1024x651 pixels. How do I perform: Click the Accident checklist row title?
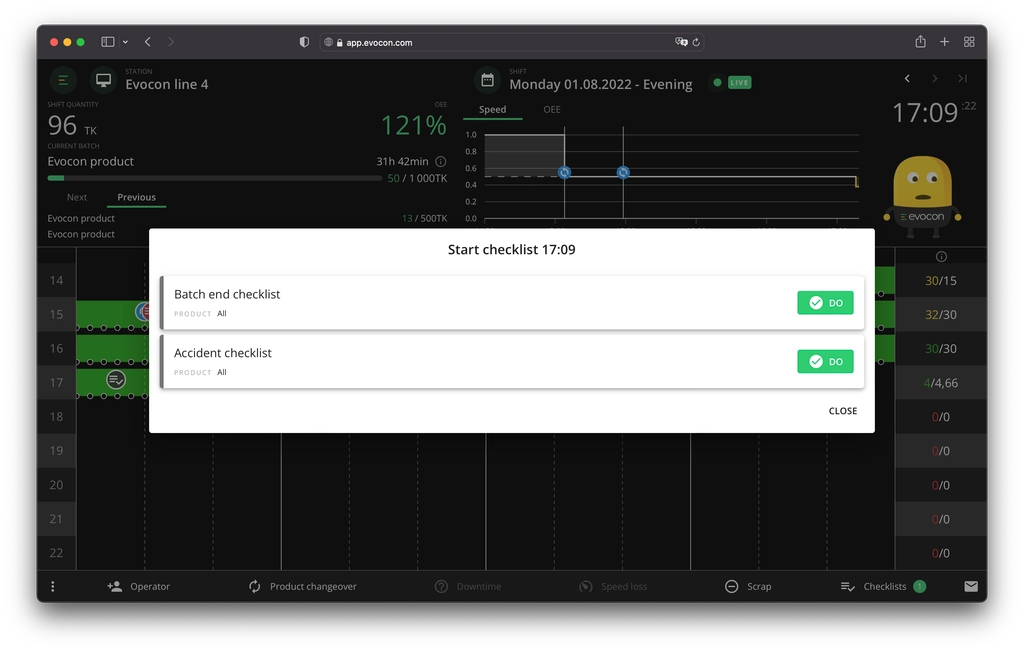click(x=223, y=353)
